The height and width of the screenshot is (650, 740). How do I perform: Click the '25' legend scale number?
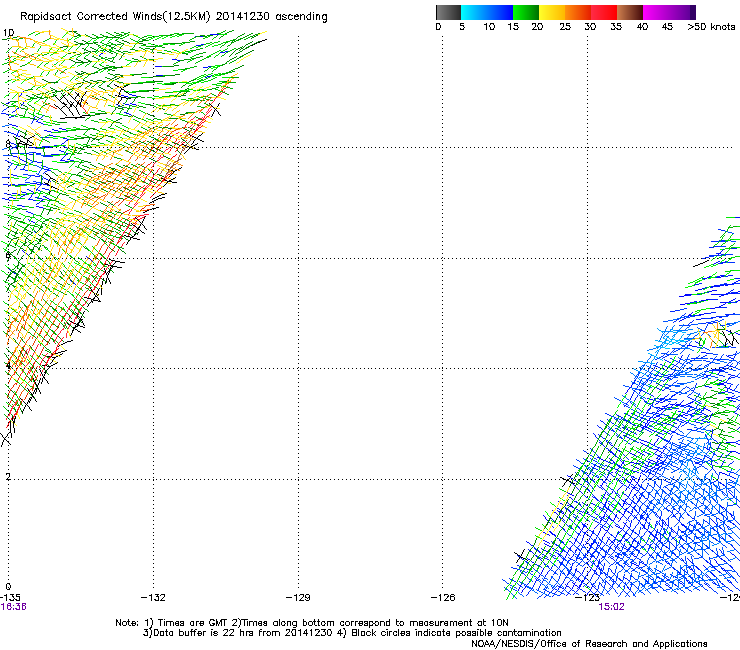tap(565, 27)
